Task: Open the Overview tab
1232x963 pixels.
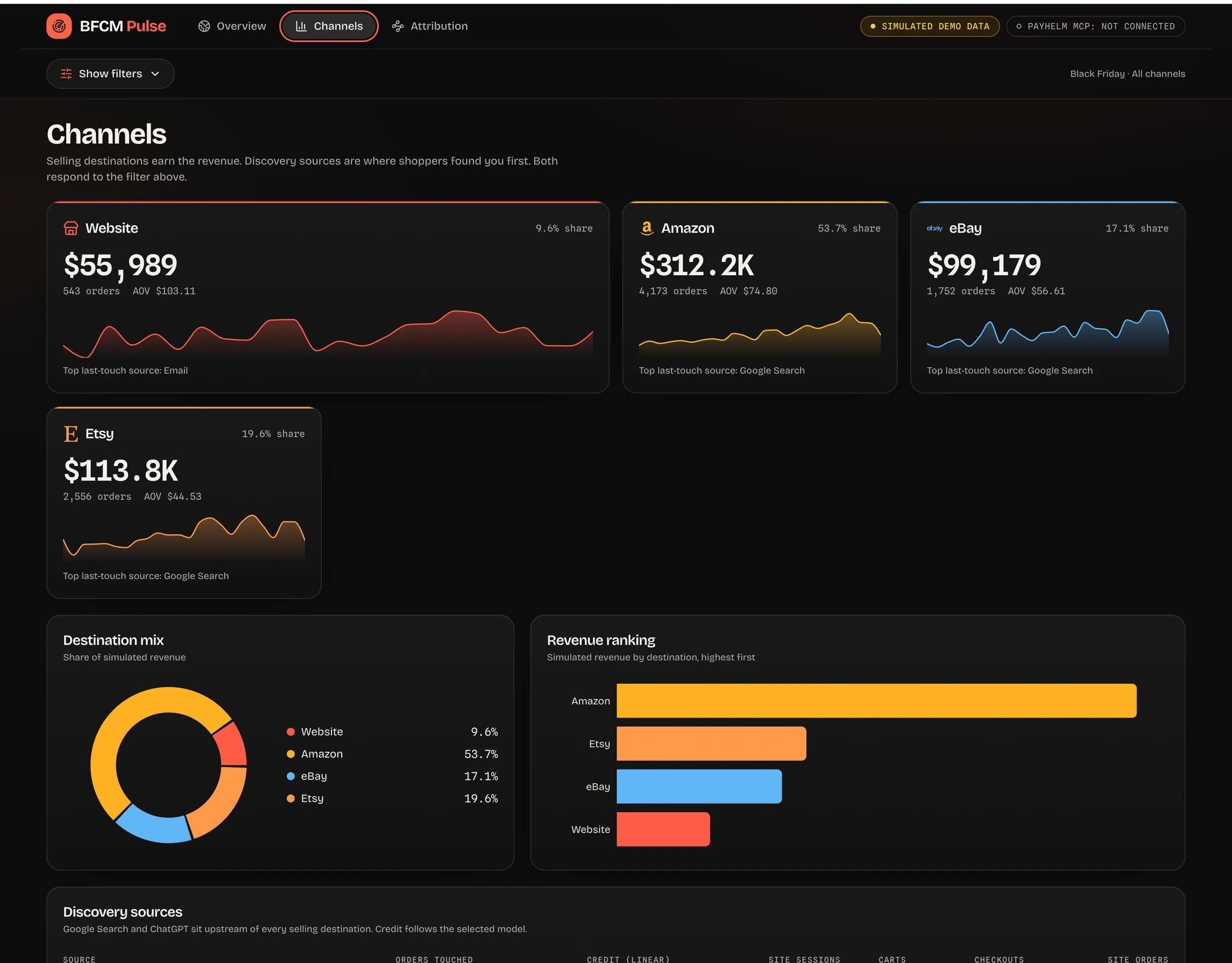Action: [232, 26]
